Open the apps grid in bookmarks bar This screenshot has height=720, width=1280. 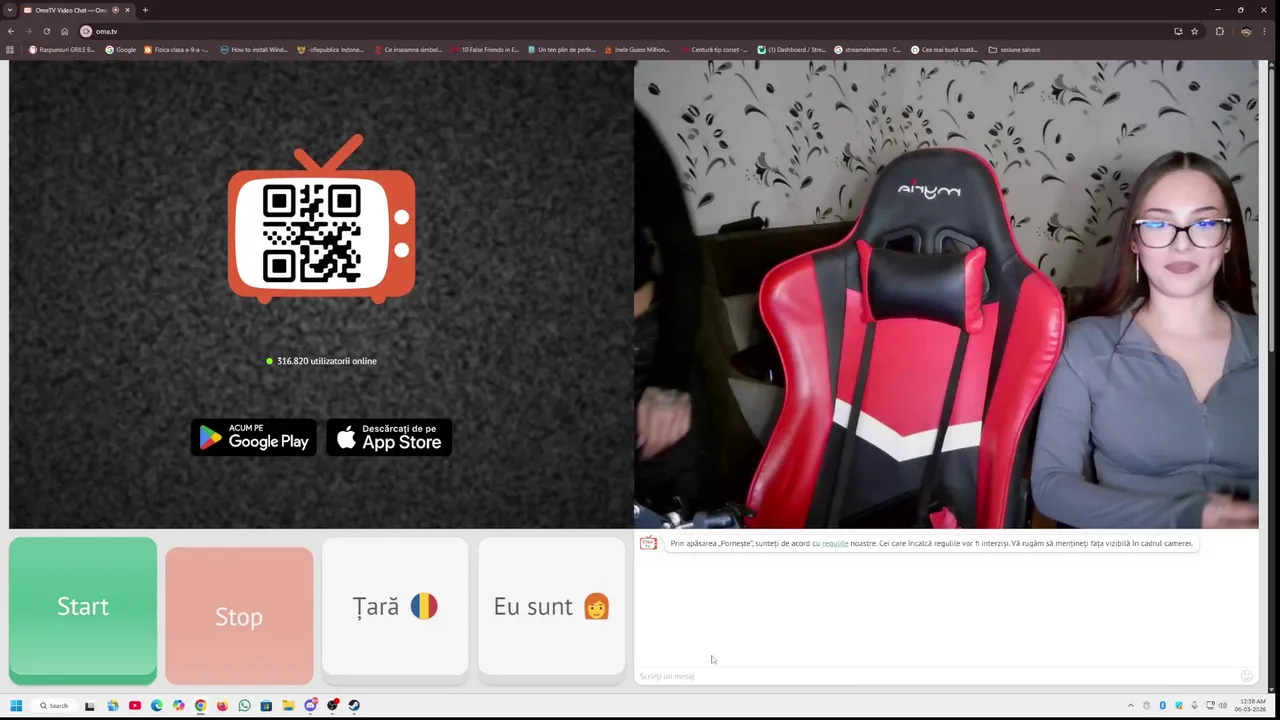point(10,49)
